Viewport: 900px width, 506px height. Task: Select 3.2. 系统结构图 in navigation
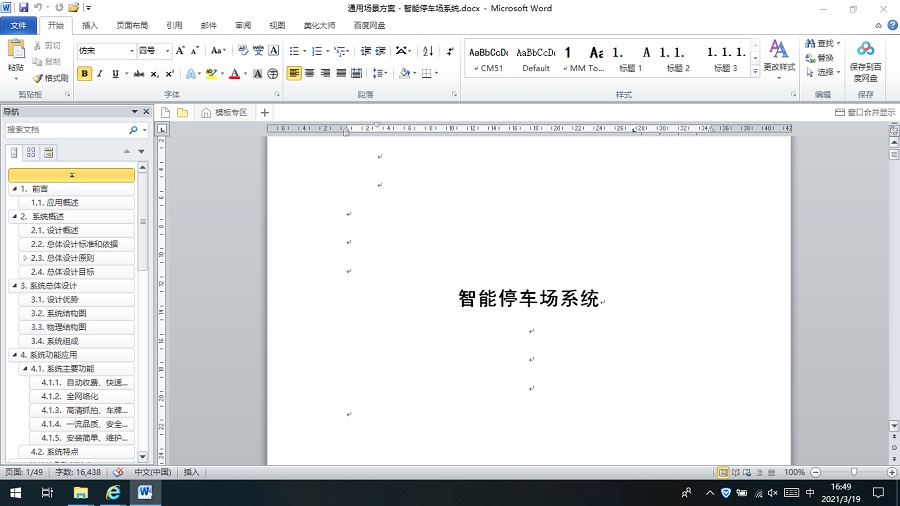coord(76,313)
